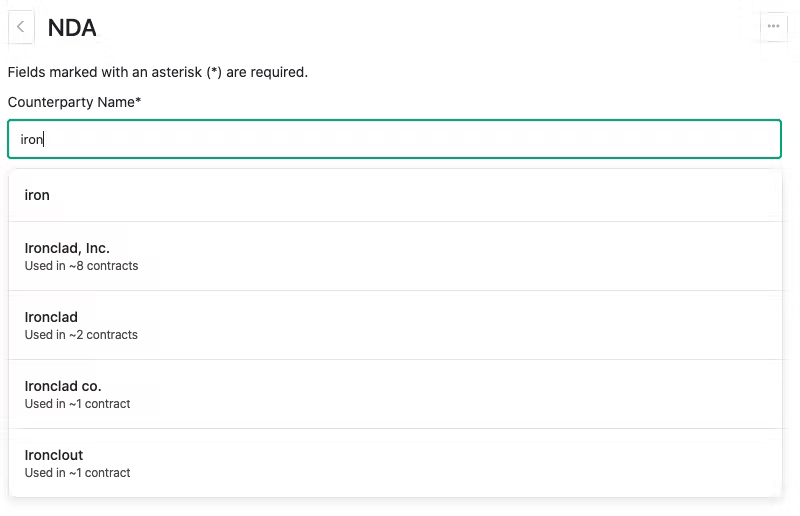
Task: Click blank area of the Ironclad, Inc. row
Action: (459, 256)
